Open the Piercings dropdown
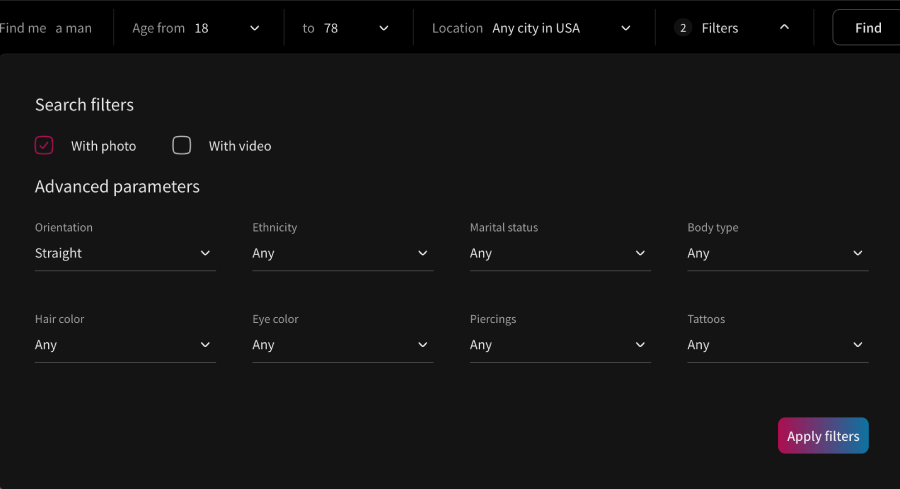Screen dimensions: 900x489 coord(560,345)
